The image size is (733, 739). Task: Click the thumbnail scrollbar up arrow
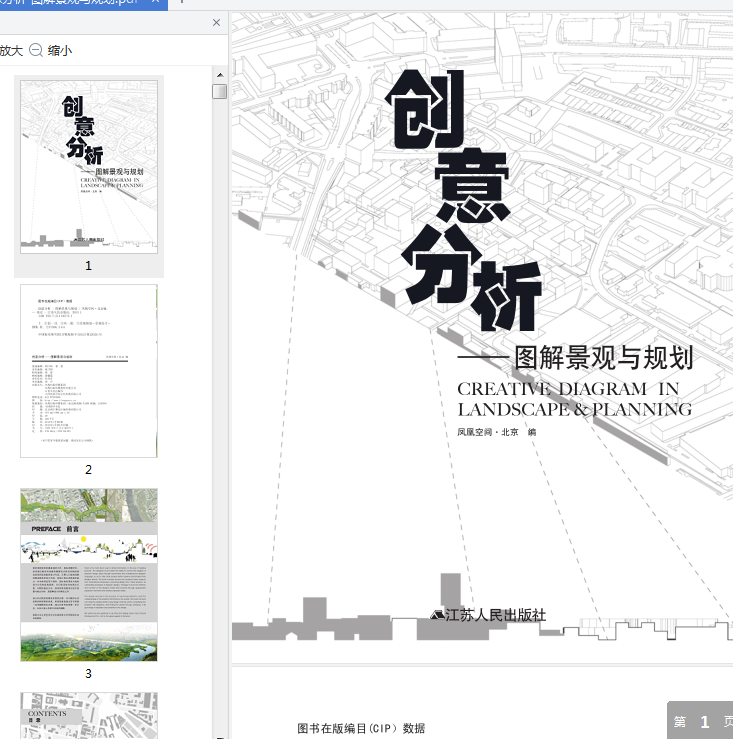(x=220, y=75)
